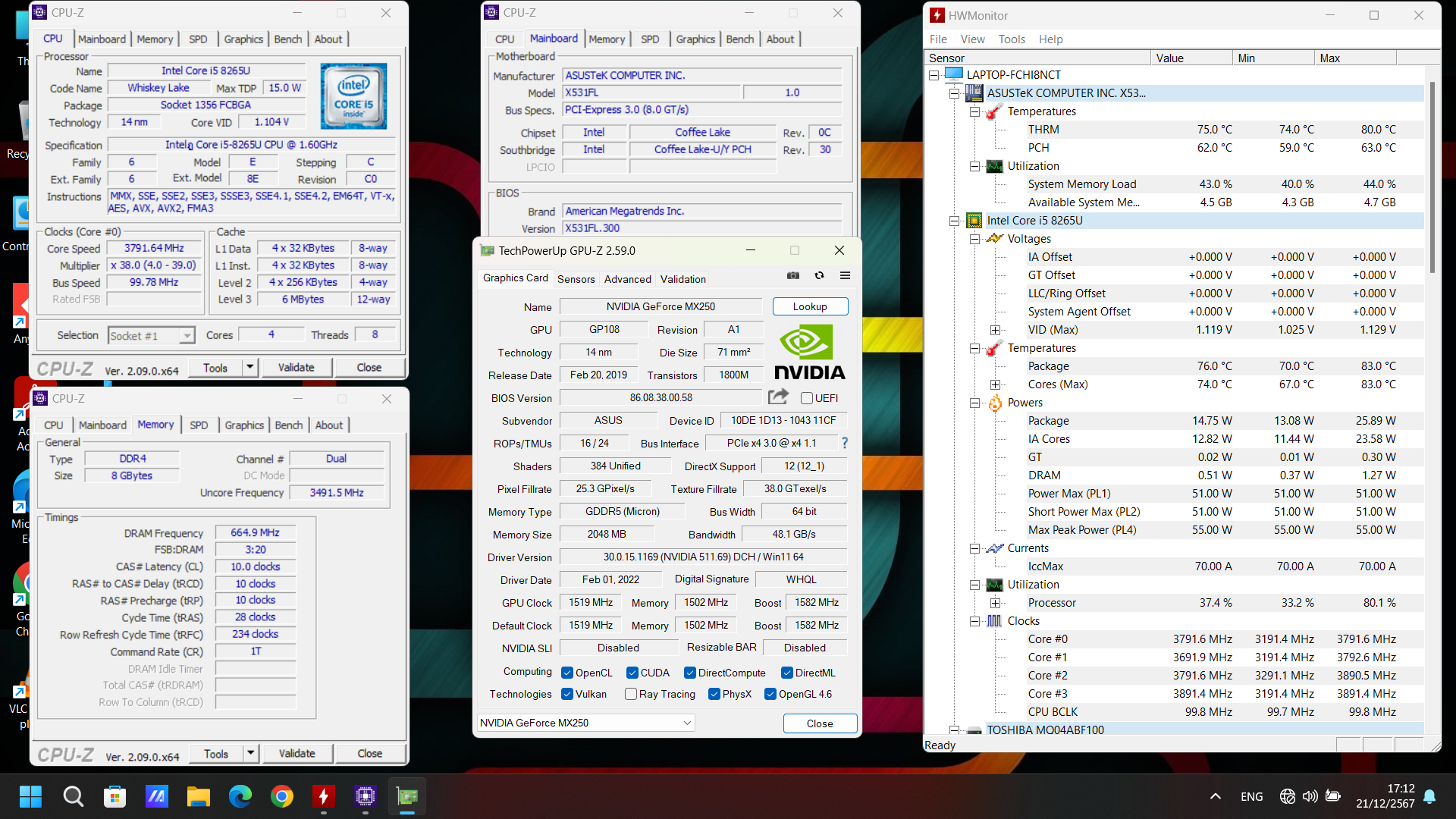Open Microsoft Edge from the taskbar
Image resolution: width=1456 pixels, height=819 pixels.
tap(240, 796)
